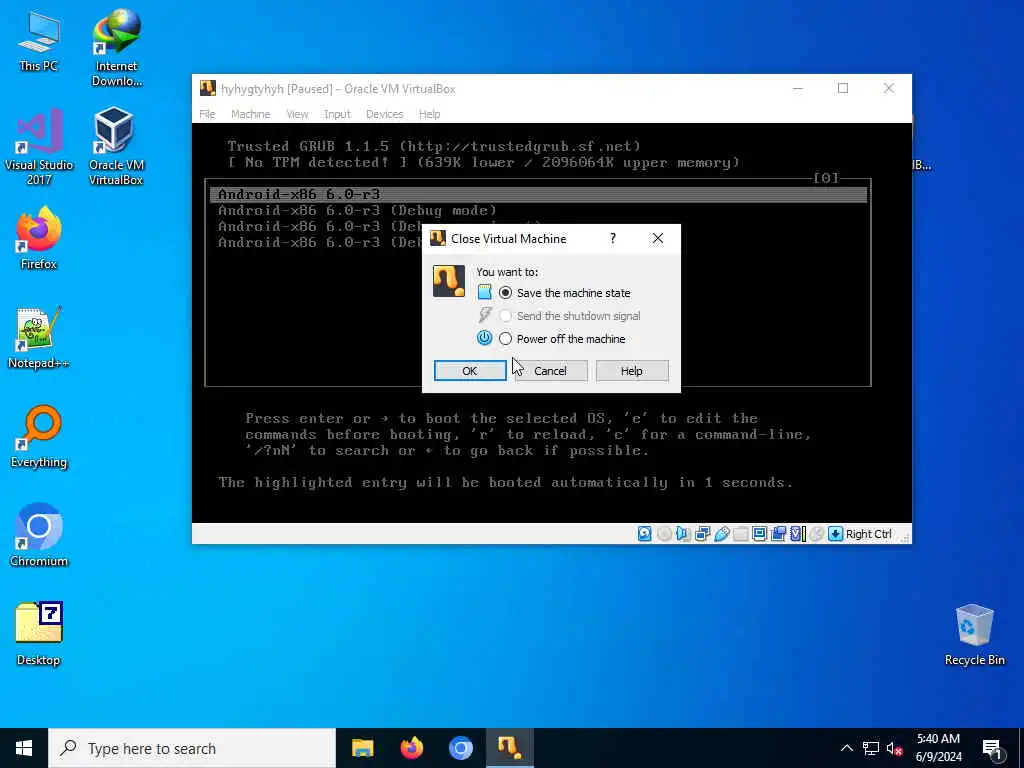The image size is (1024, 768).
Task: Open the Windows Start menu
Action: point(24,748)
